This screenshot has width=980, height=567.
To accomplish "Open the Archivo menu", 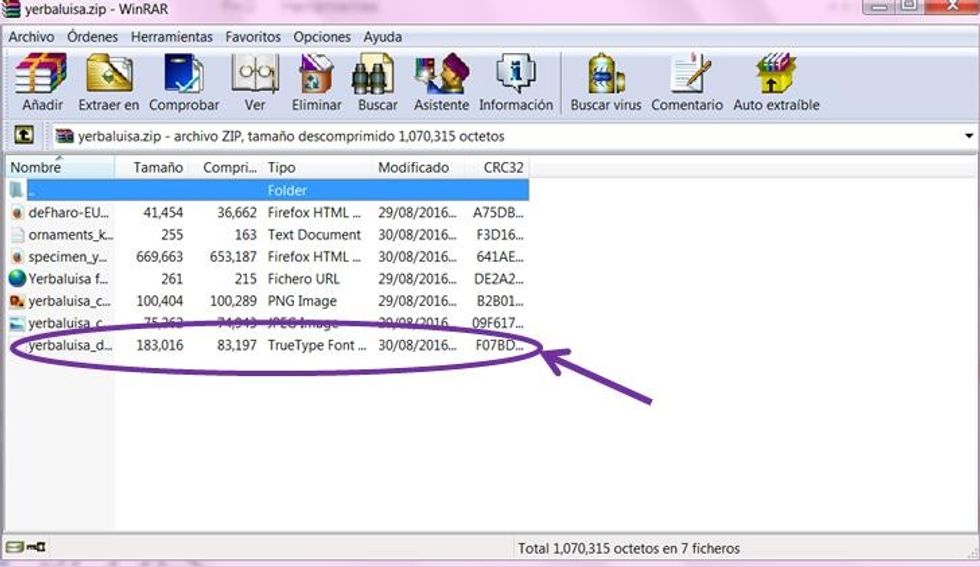I will pos(31,37).
